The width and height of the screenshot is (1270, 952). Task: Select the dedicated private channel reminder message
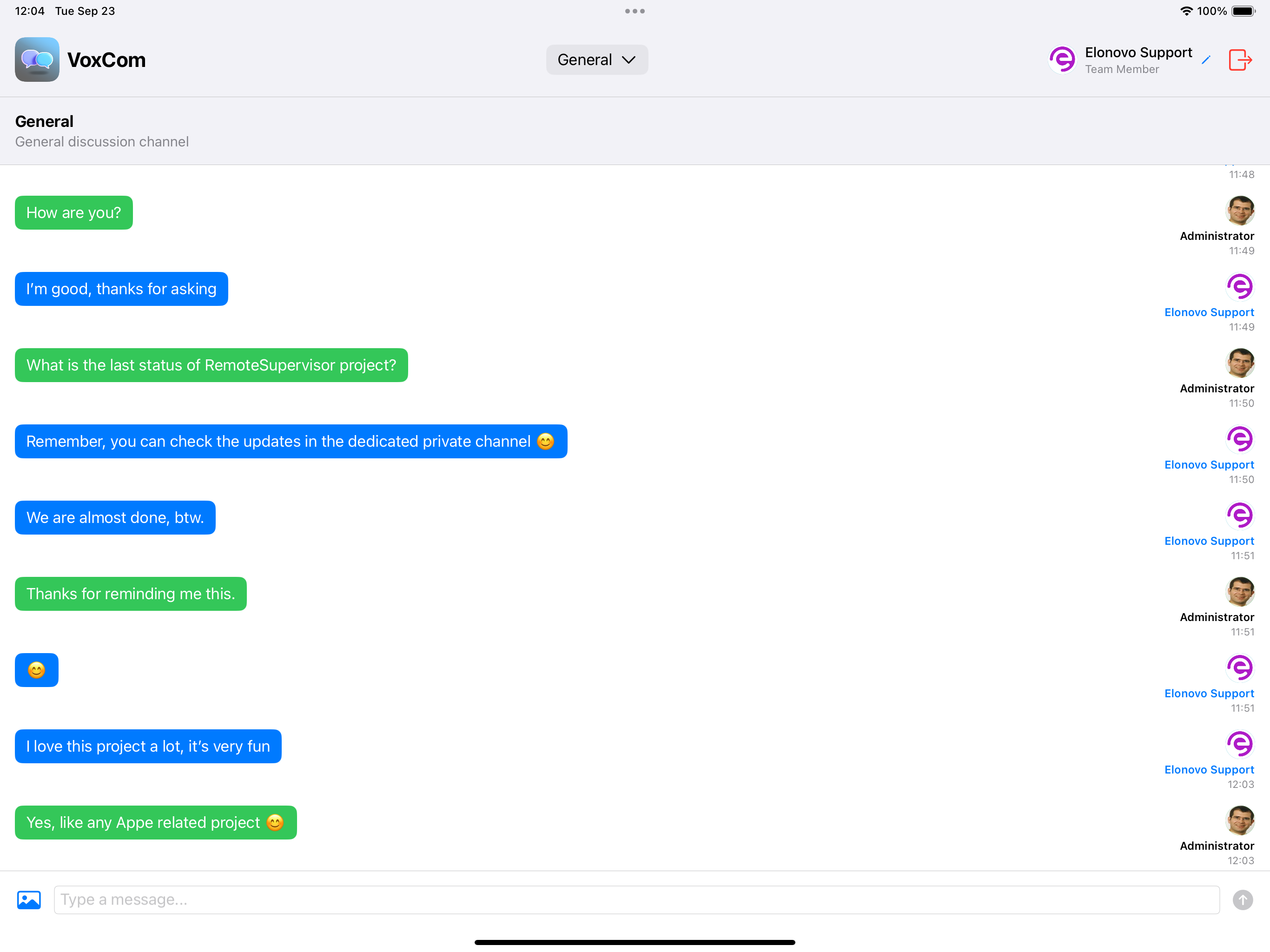click(291, 442)
